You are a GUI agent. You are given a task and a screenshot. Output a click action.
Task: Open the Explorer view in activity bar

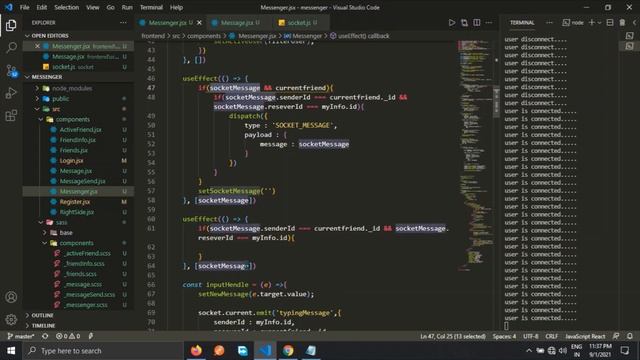[x=11, y=25]
